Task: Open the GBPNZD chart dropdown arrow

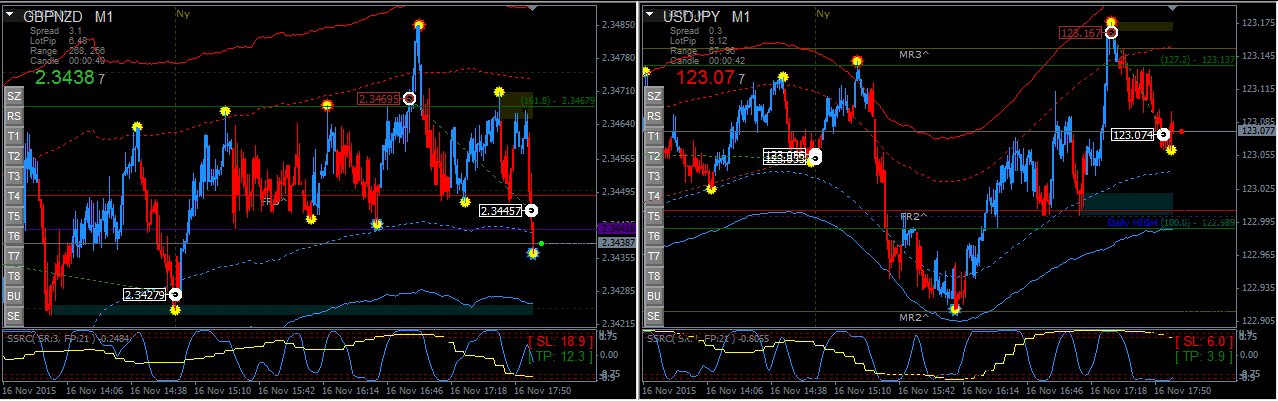Action: pyautogui.click(x=10, y=16)
